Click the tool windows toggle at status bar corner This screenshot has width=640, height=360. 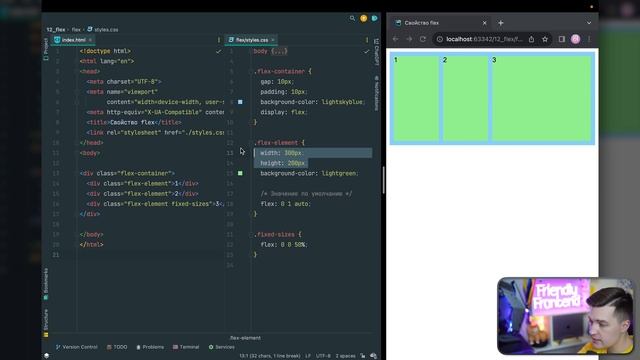pyautogui.click(x=47, y=356)
